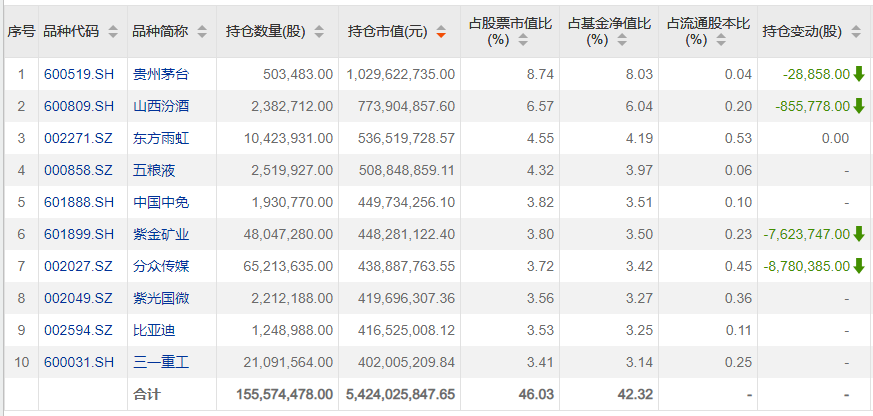873x416 pixels.
Task: Open stock code 600031.SH
Action: tap(79, 363)
